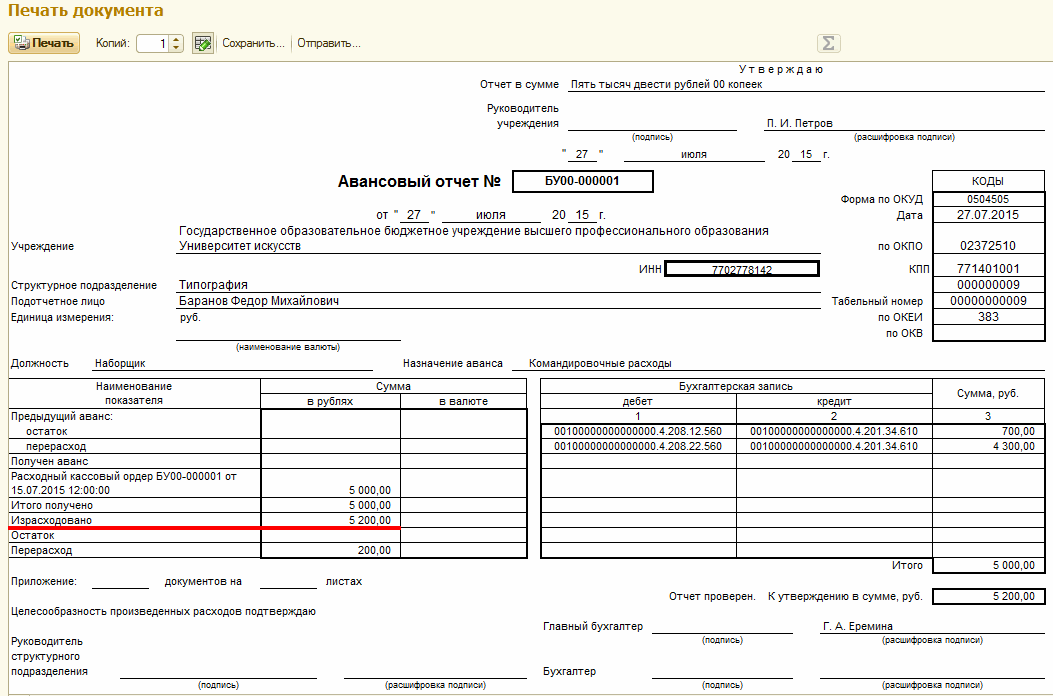The height and width of the screenshot is (696, 1053).
Task: Click the date cell 27.07.2015
Action: (988, 215)
